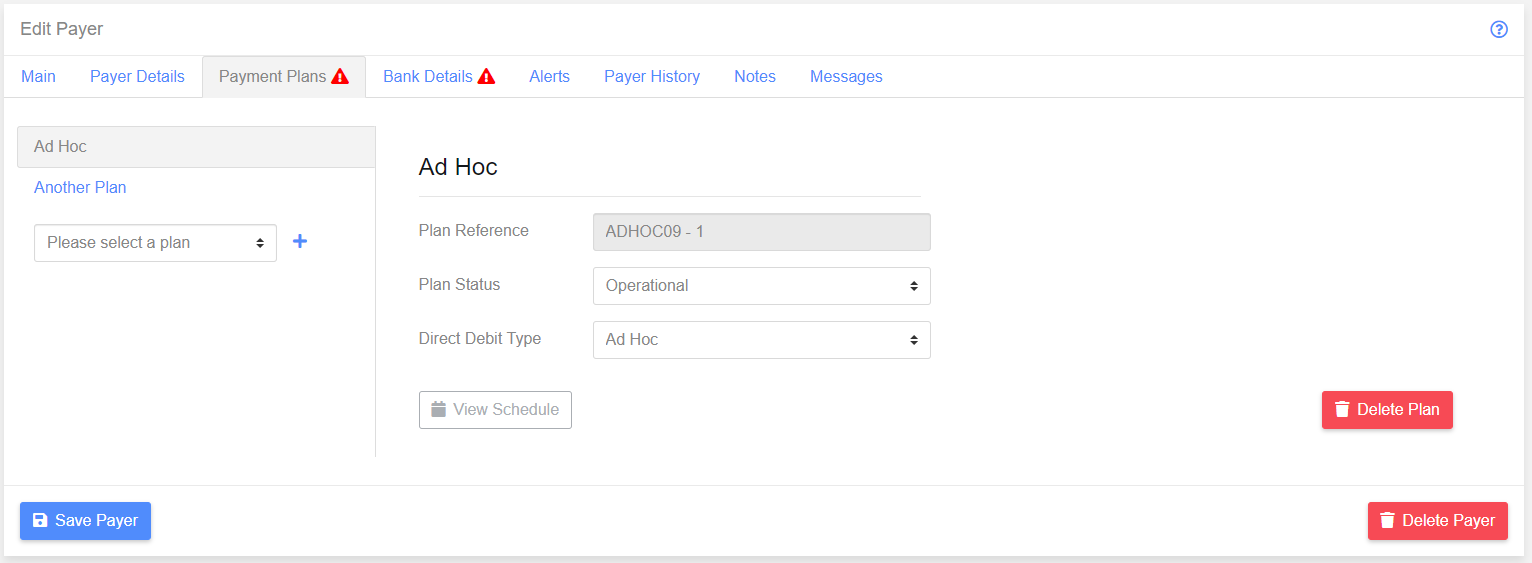The image size is (1532, 563).
Task: Click the Direct Debit Type label
Action: (x=480, y=338)
